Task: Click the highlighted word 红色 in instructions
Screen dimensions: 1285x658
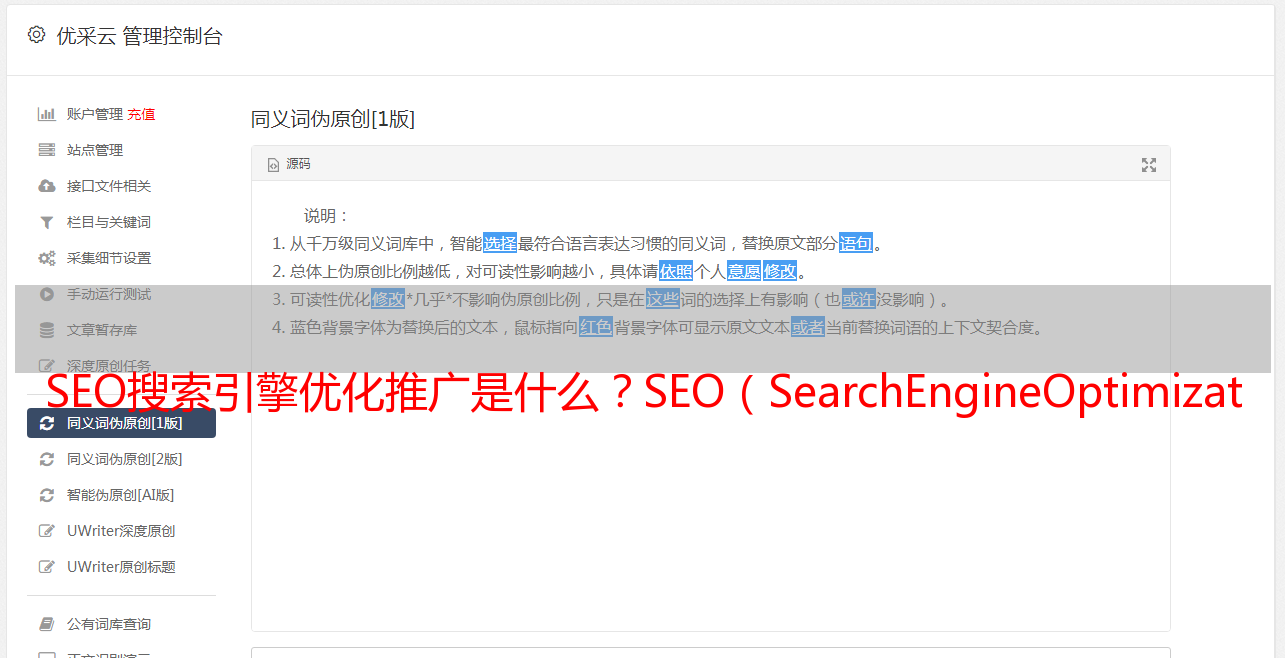Action: click(596, 327)
